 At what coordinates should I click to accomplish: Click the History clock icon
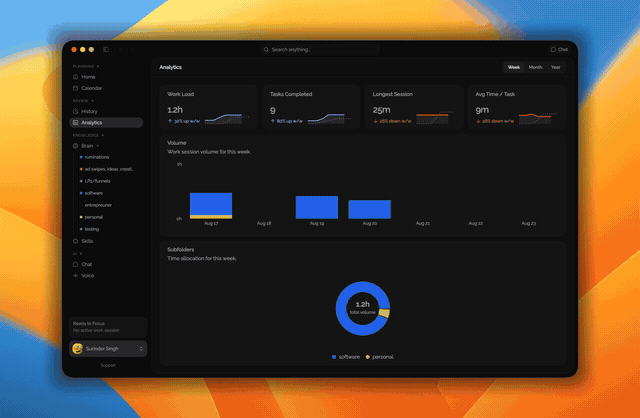click(76, 111)
